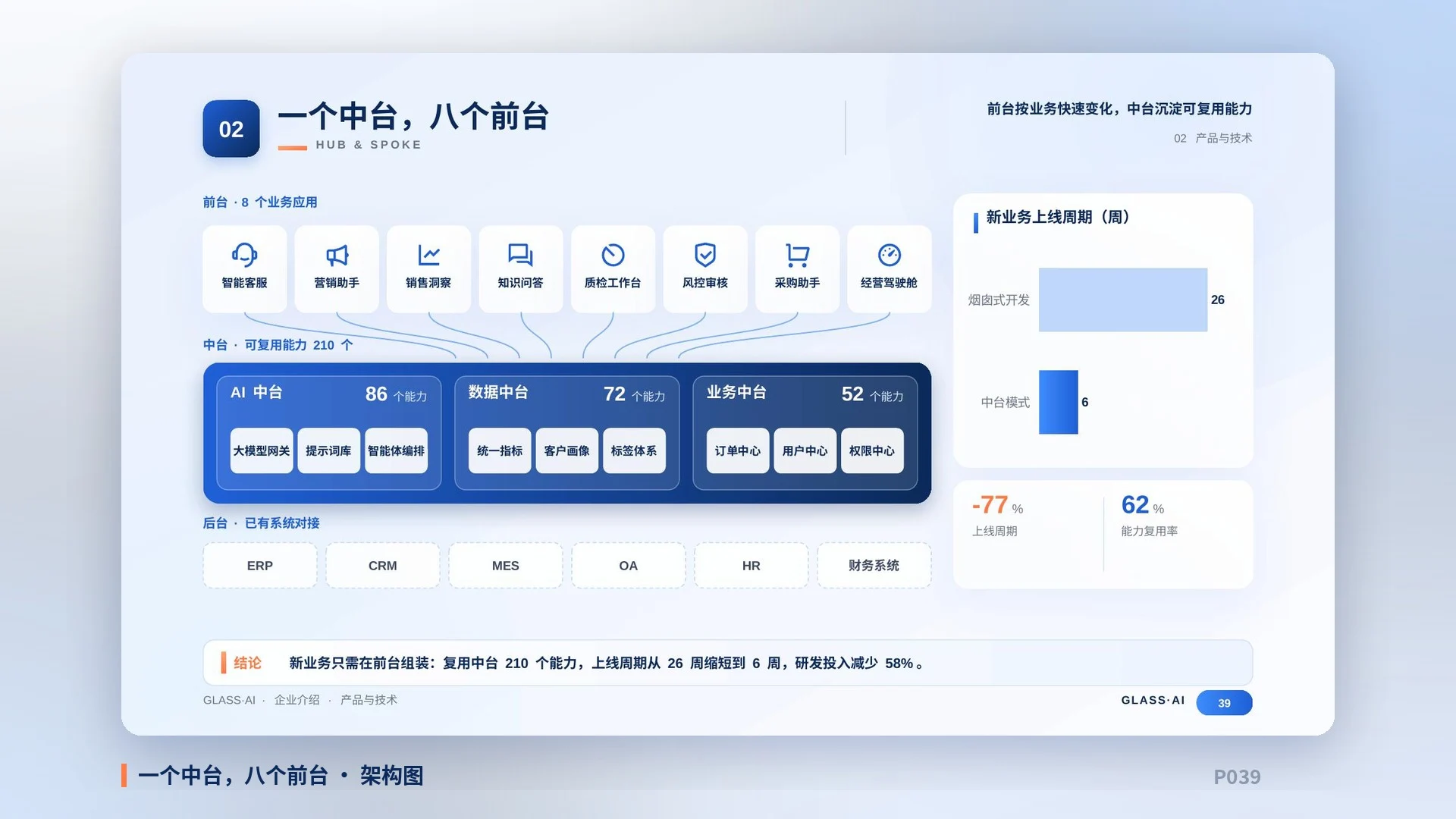
Task: Click the 中台模式 bar showing 6
Action: coord(1059,402)
